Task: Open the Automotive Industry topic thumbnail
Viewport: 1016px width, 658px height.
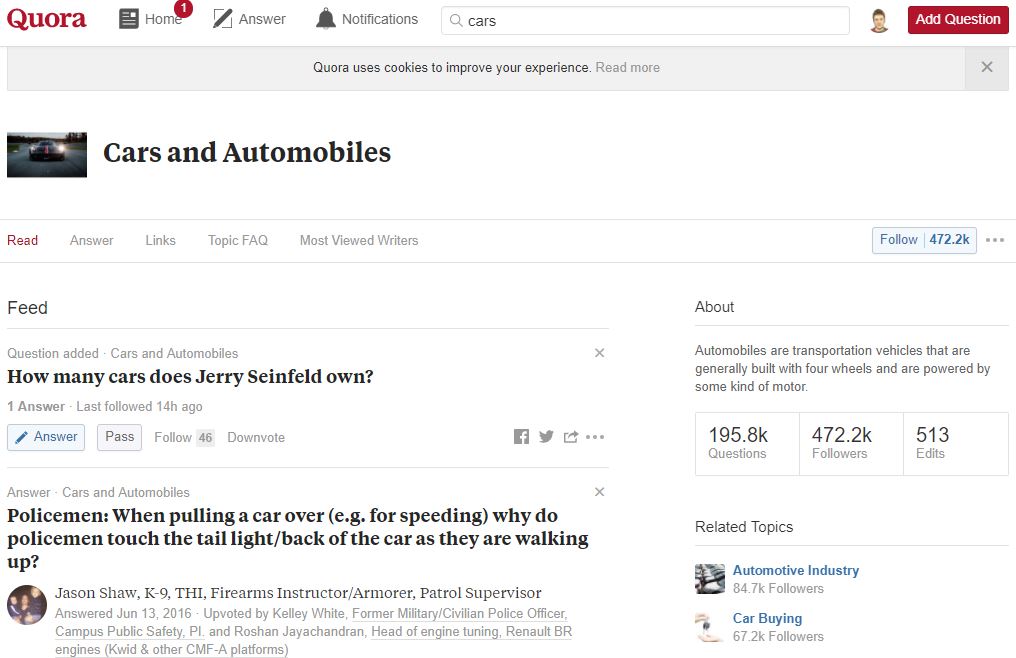Action: [x=710, y=579]
